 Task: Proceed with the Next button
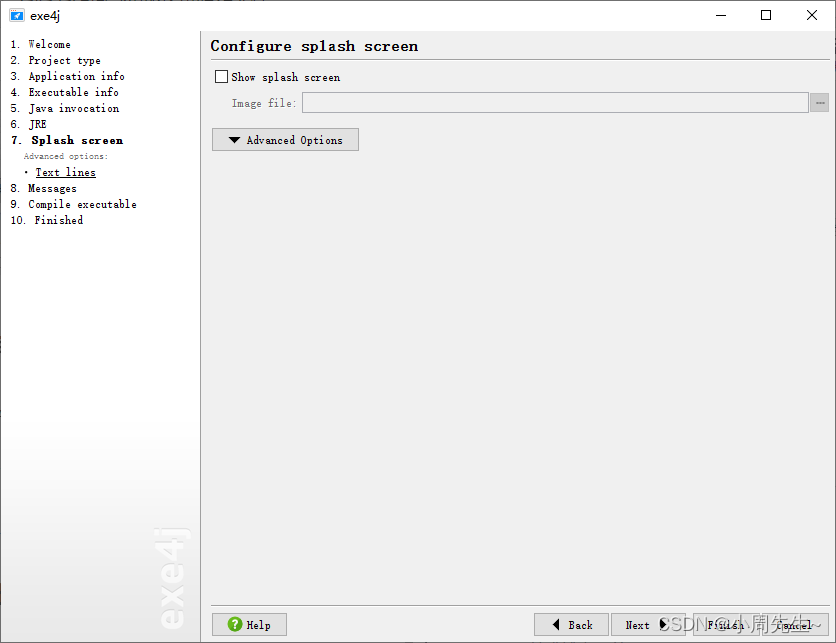pyautogui.click(x=648, y=624)
